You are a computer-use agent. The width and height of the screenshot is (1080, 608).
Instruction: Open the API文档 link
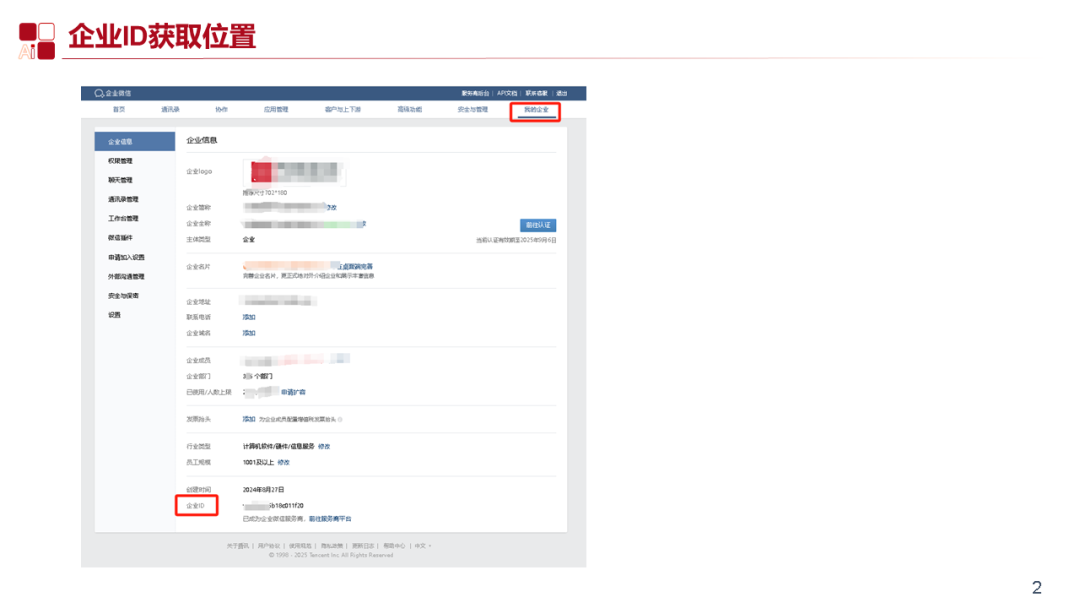507,93
